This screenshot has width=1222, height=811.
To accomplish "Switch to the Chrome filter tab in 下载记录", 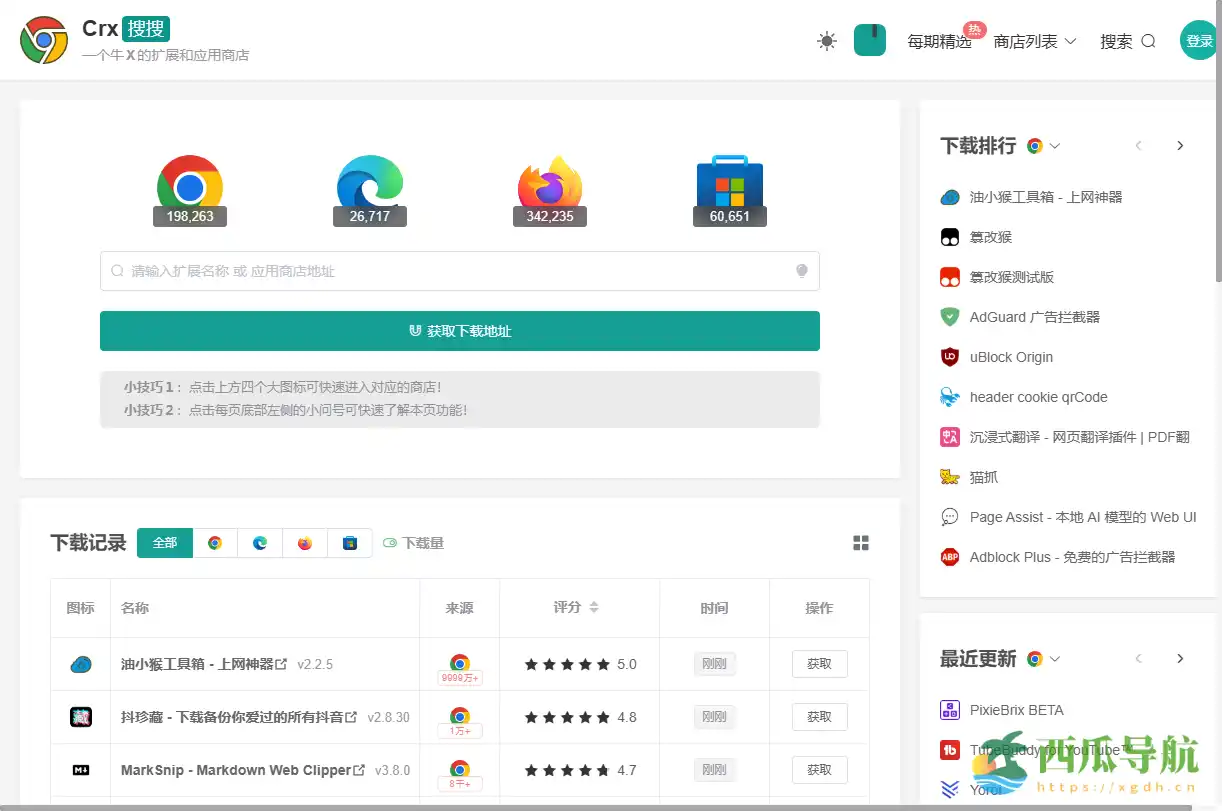I will click(214, 542).
